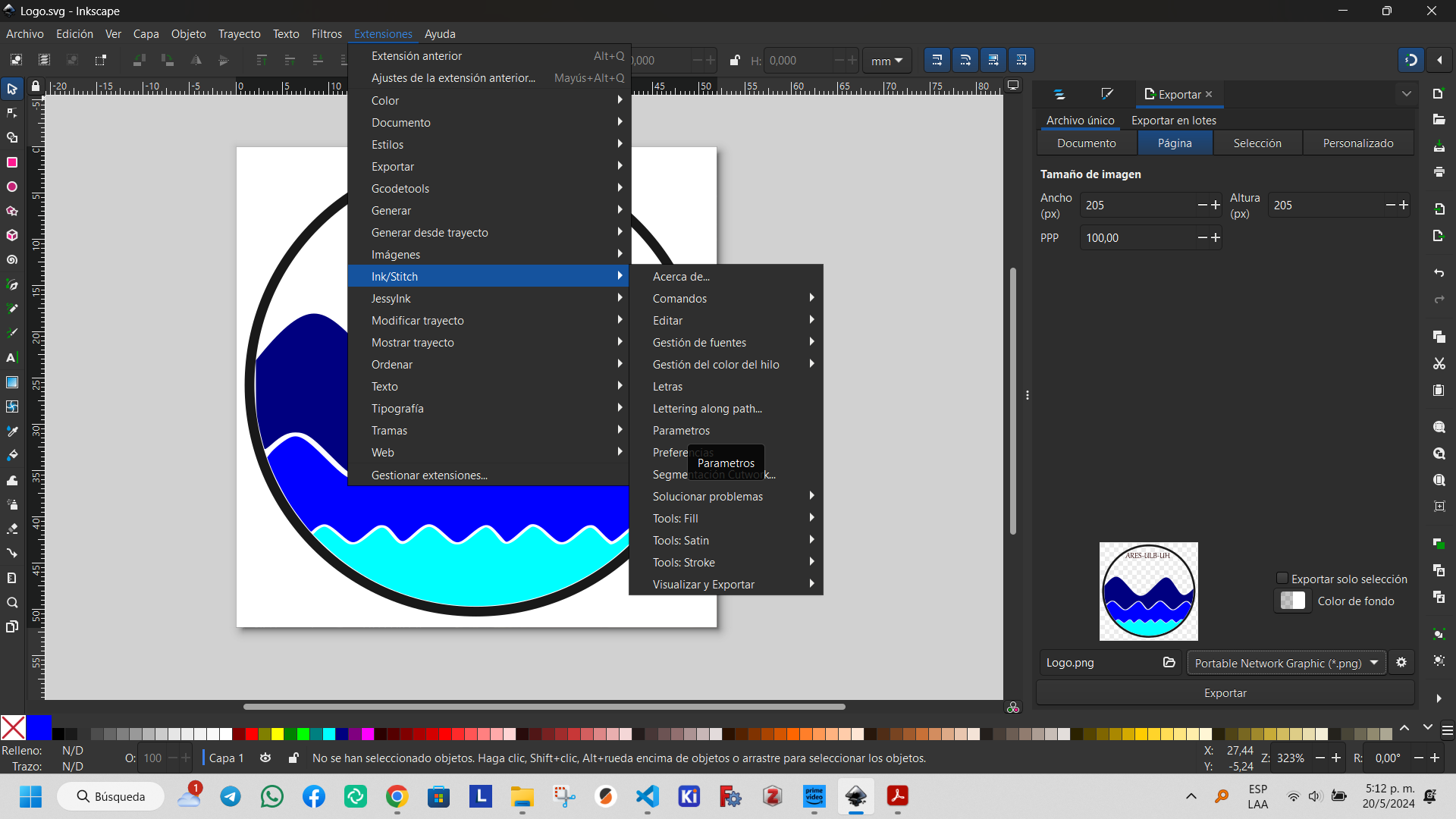This screenshot has height=819, width=1456.
Task: Select the Calligraphy tool
Action: pyautogui.click(x=12, y=333)
